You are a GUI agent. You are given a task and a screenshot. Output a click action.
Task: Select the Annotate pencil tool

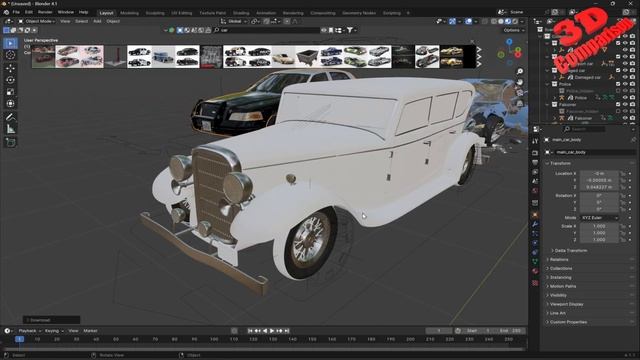(x=11, y=118)
